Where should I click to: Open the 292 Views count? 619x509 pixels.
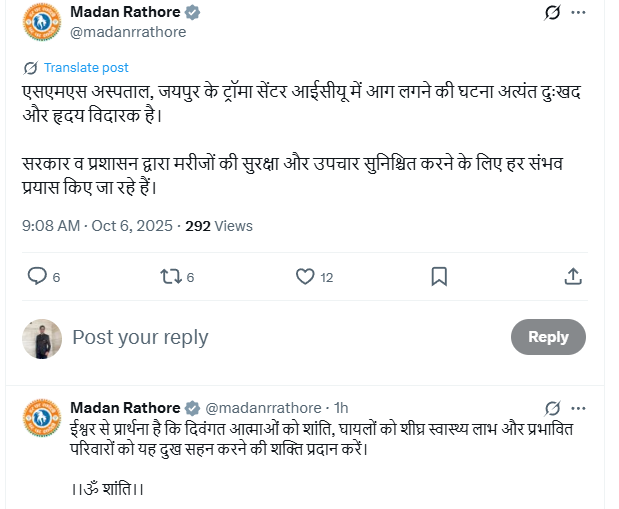click(219, 226)
